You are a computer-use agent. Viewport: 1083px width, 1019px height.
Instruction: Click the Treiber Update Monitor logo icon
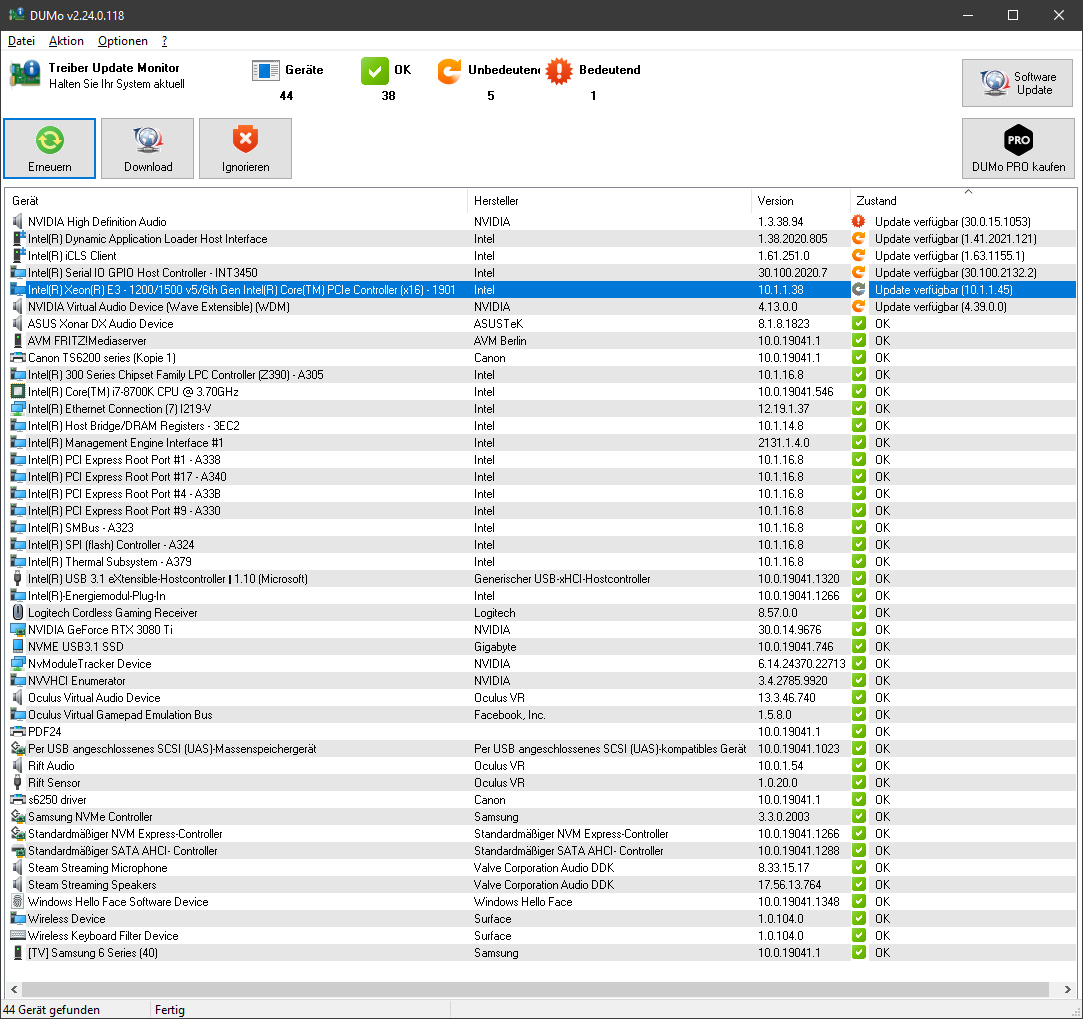[x=26, y=74]
